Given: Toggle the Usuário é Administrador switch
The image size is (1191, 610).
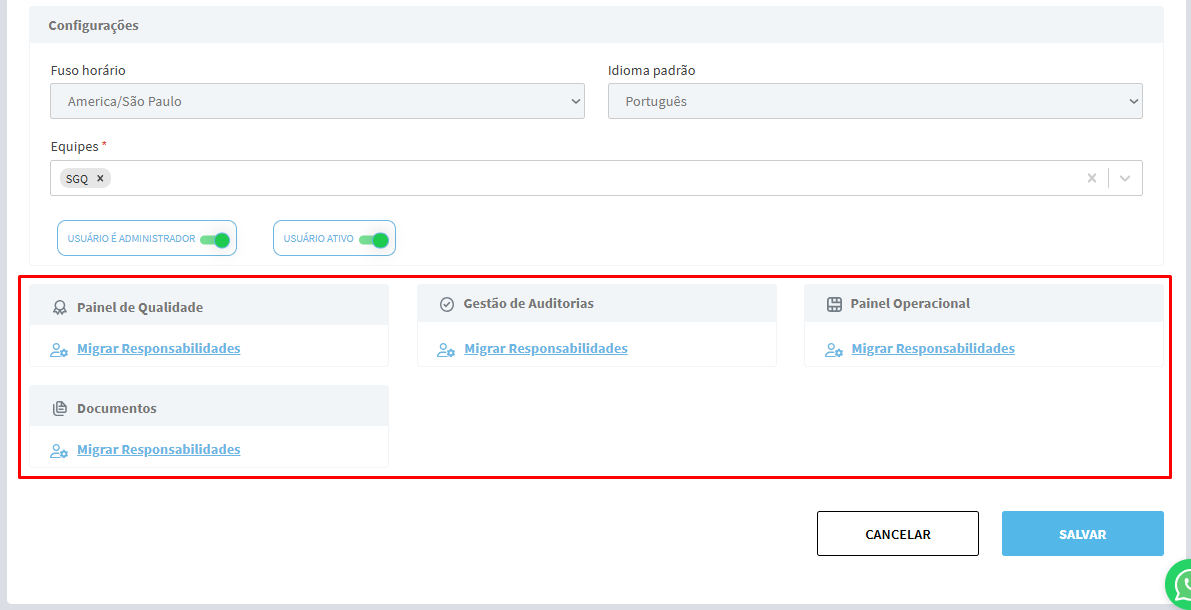Looking at the screenshot, I should [x=215, y=239].
